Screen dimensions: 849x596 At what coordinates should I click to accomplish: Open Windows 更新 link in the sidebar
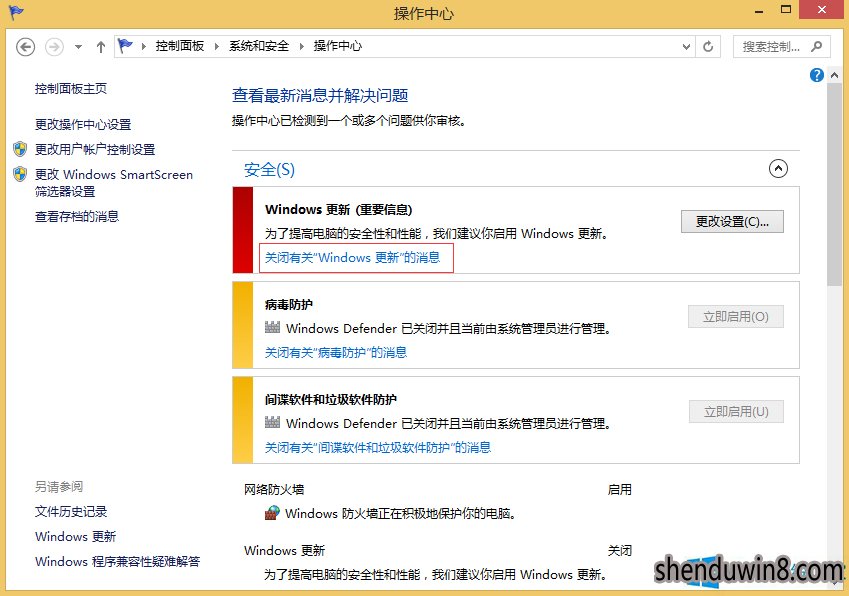(x=76, y=536)
